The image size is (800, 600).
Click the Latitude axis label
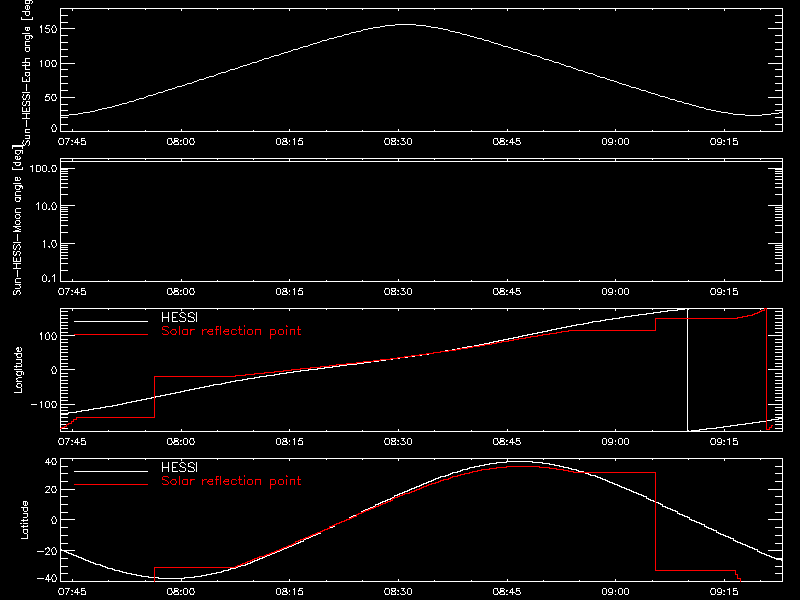tap(24, 520)
